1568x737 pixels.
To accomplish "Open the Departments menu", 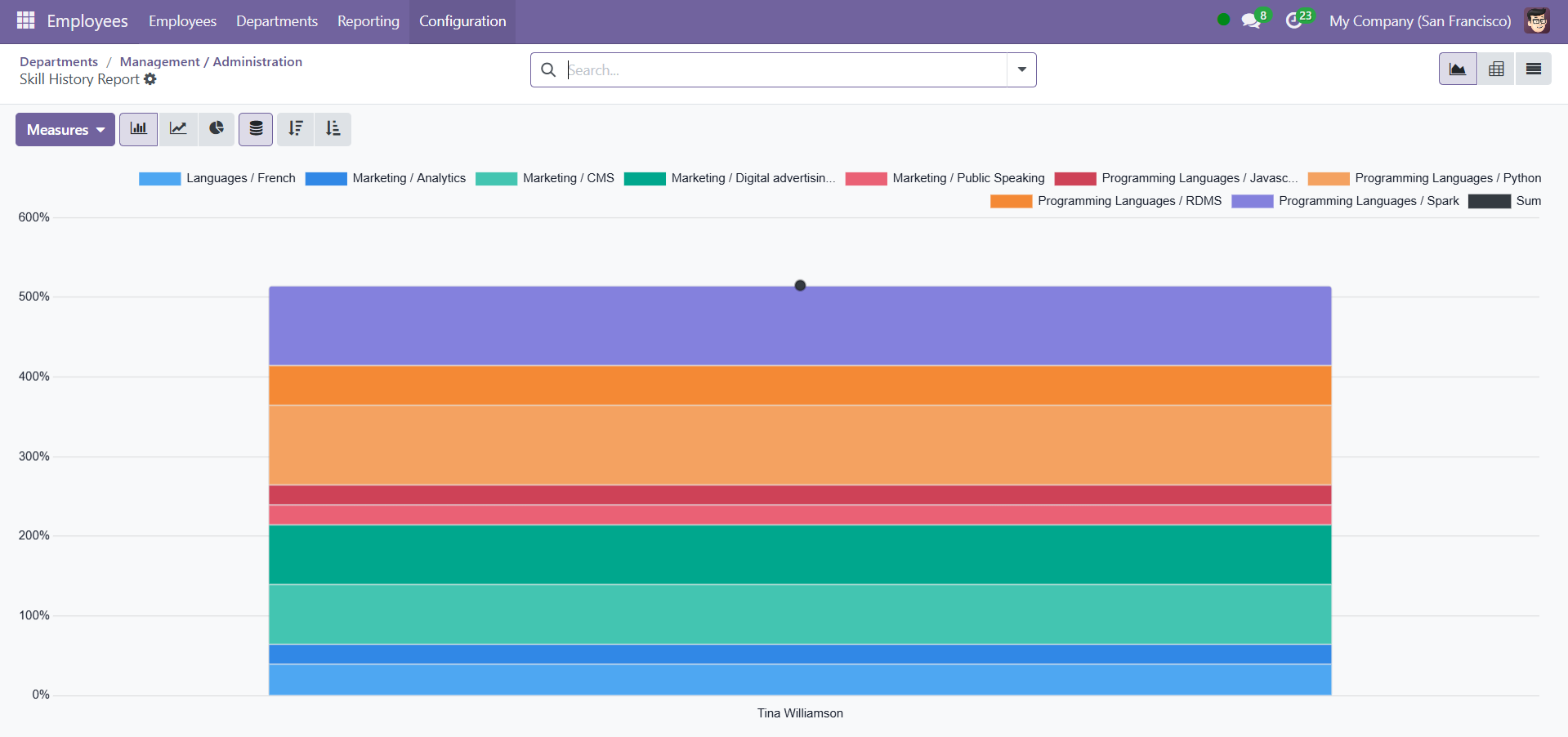I will coord(277,21).
